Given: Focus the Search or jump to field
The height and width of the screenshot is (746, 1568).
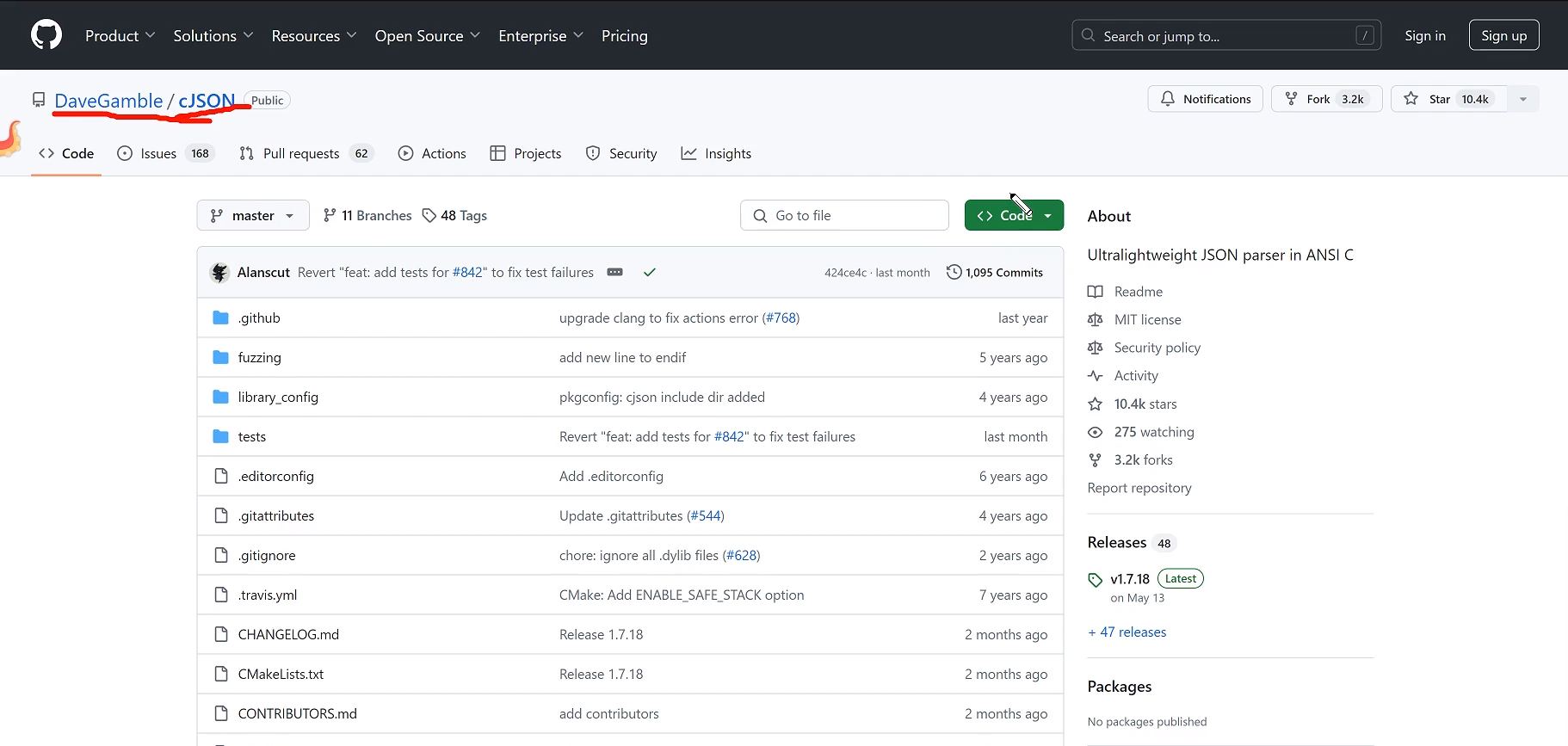Looking at the screenshot, I should click(x=1226, y=35).
